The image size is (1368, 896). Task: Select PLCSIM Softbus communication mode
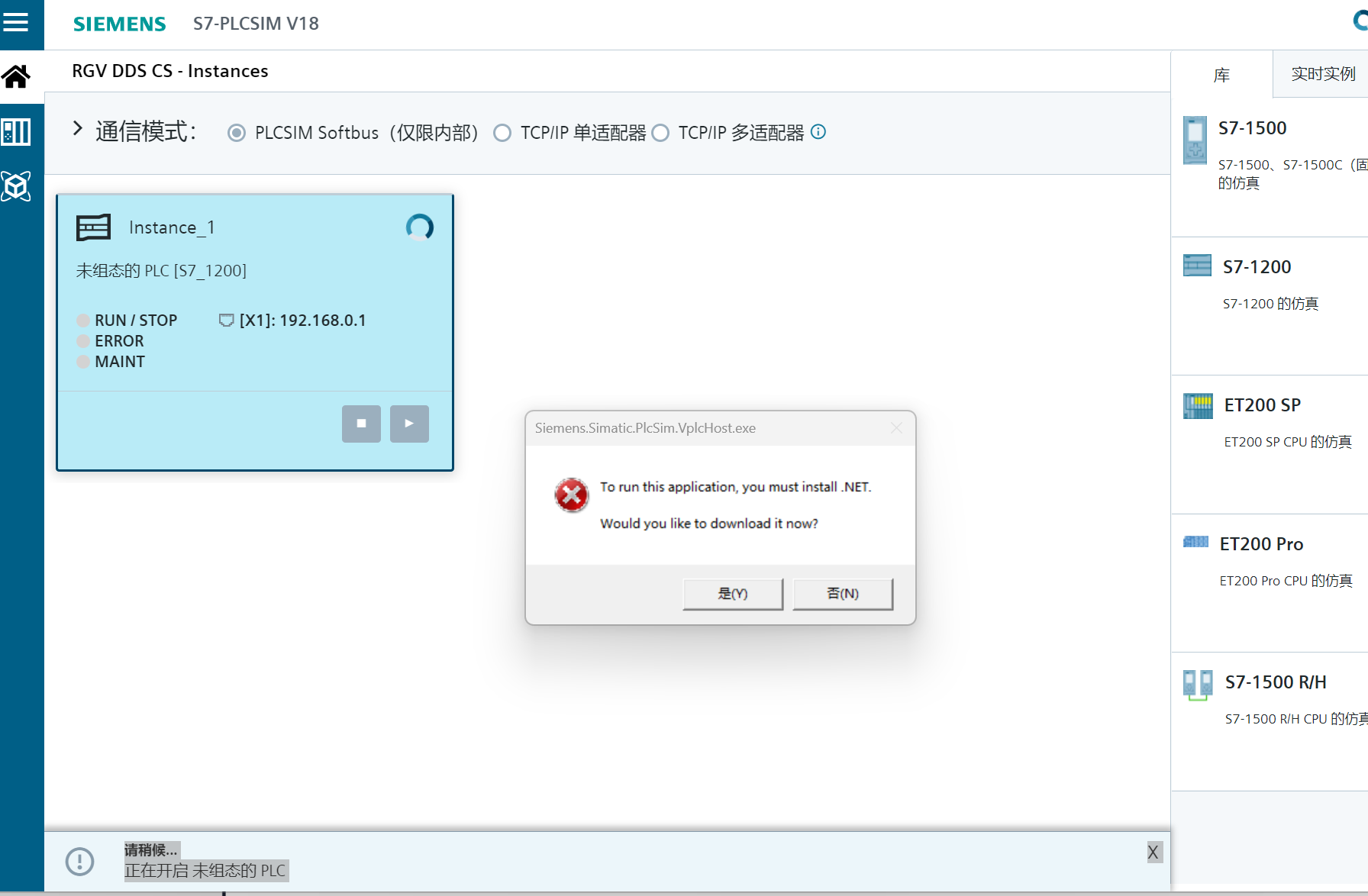[x=237, y=134]
